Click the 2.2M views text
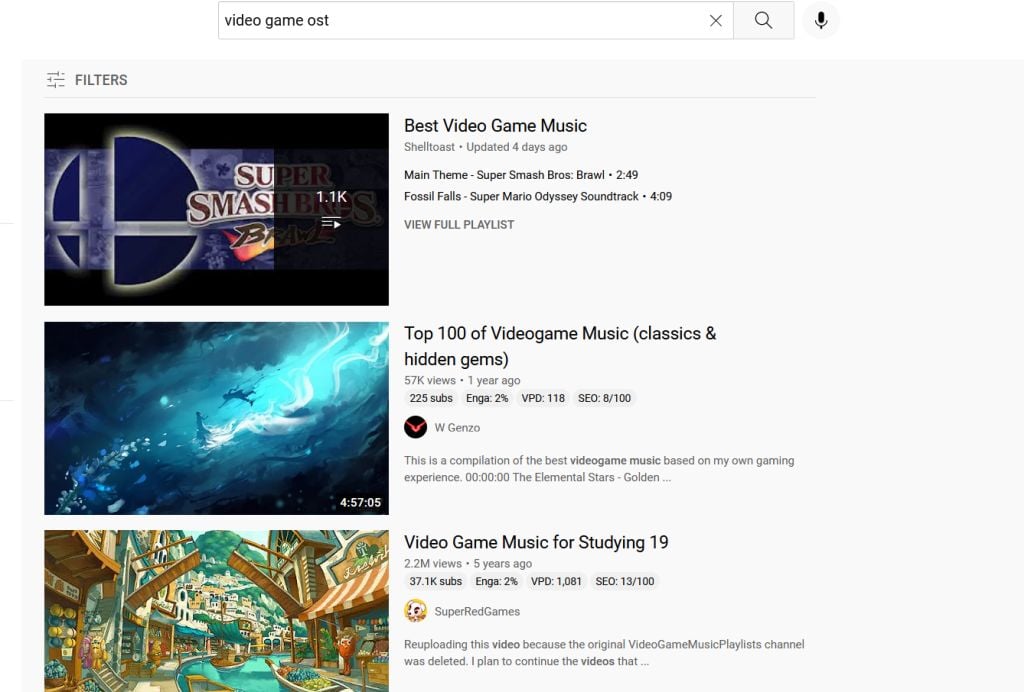Screen dimensions: 1024x692 point(432,563)
